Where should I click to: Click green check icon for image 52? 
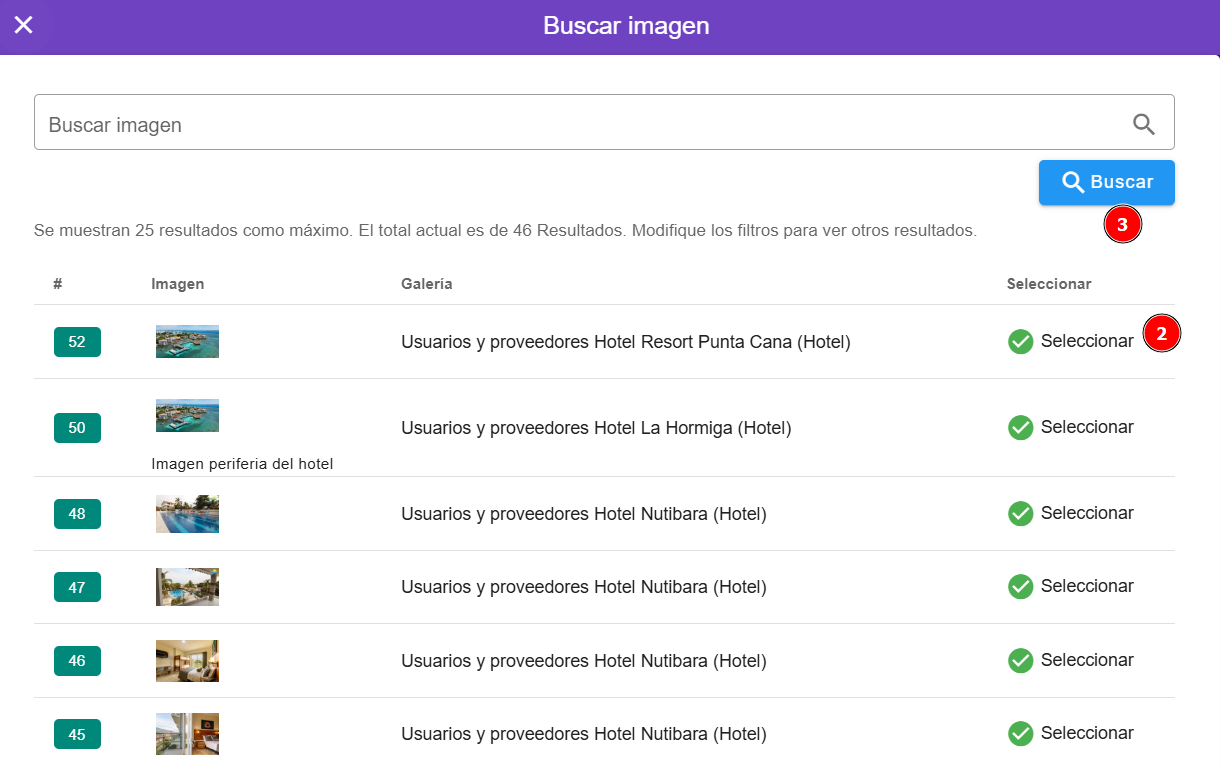(1020, 342)
